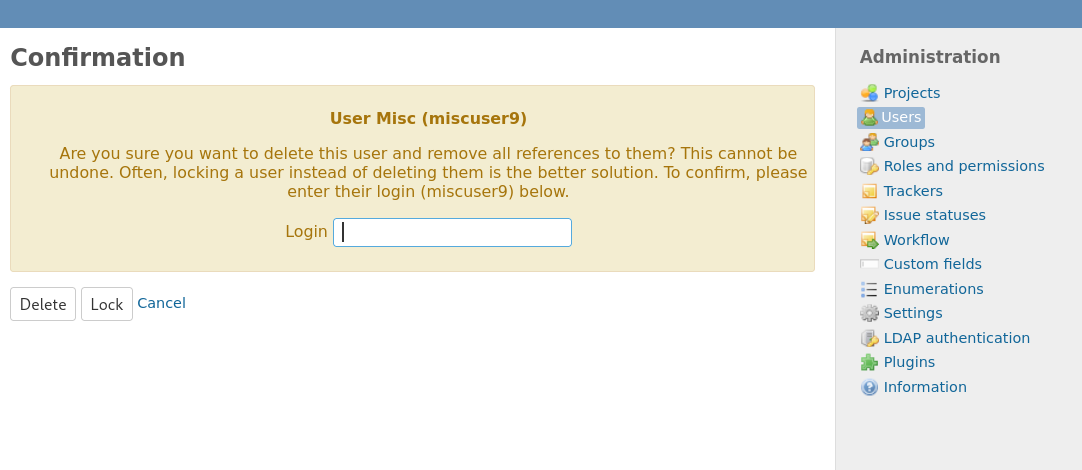Click the Issue statuses pencil icon
1082x470 pixels.
pyautogui.click(x=869, y=215)
